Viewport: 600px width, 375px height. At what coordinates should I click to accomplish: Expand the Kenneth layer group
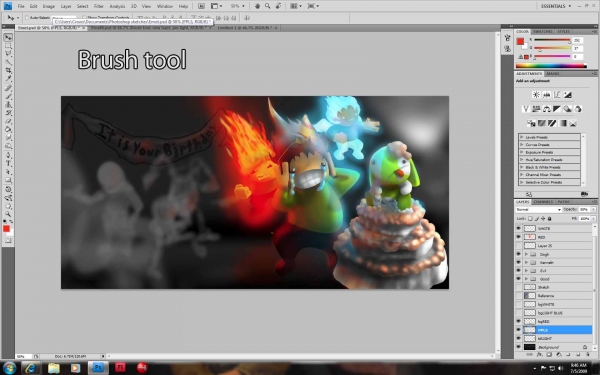526,262
